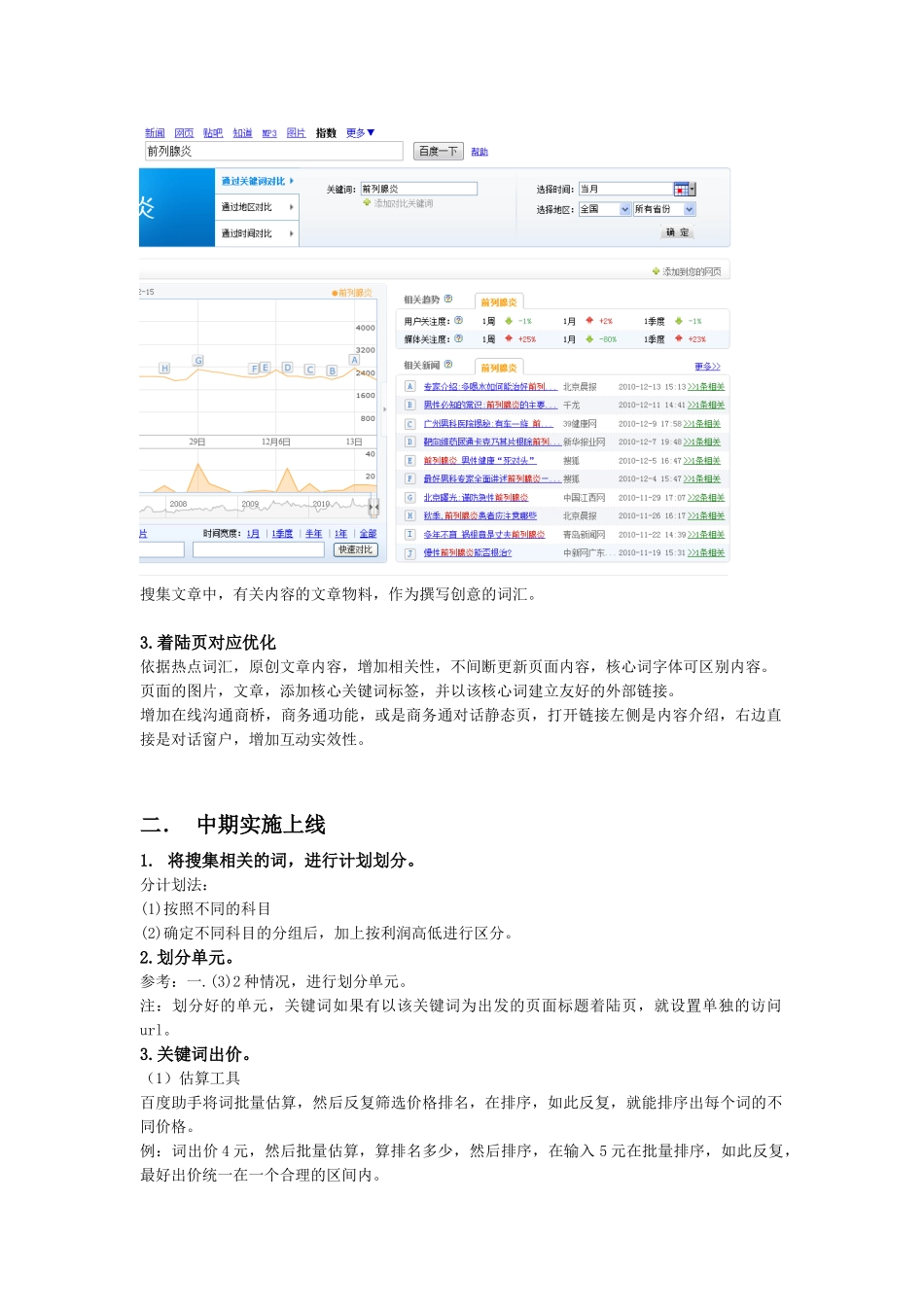Click the A label in news list
The width and height of the screenshot is (924, 1307).
pos(409,387)
